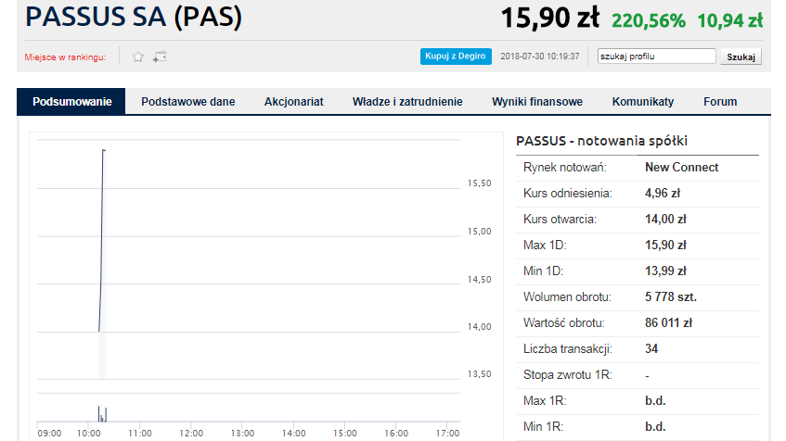The image size is (786, 441).
Task: Click the Wolumen obrotu value 5 778 szt.
Action: pyautogui.click(x=671, y=297)
